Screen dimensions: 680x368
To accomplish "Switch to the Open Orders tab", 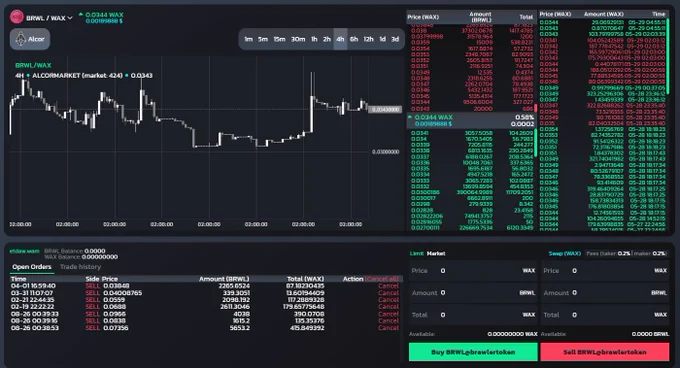I will pos(32,267).
